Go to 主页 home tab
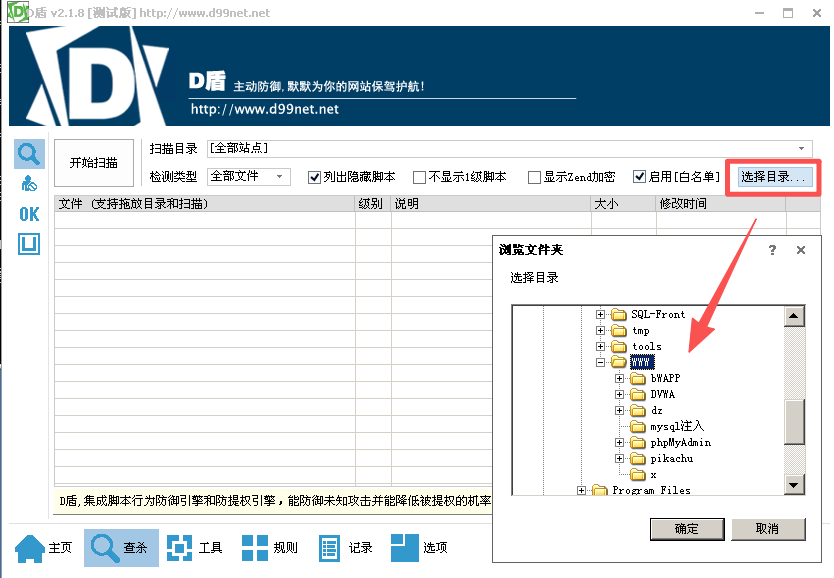This screenshot has width=834, height=578. pyautogui.click(x=44, y=548)
